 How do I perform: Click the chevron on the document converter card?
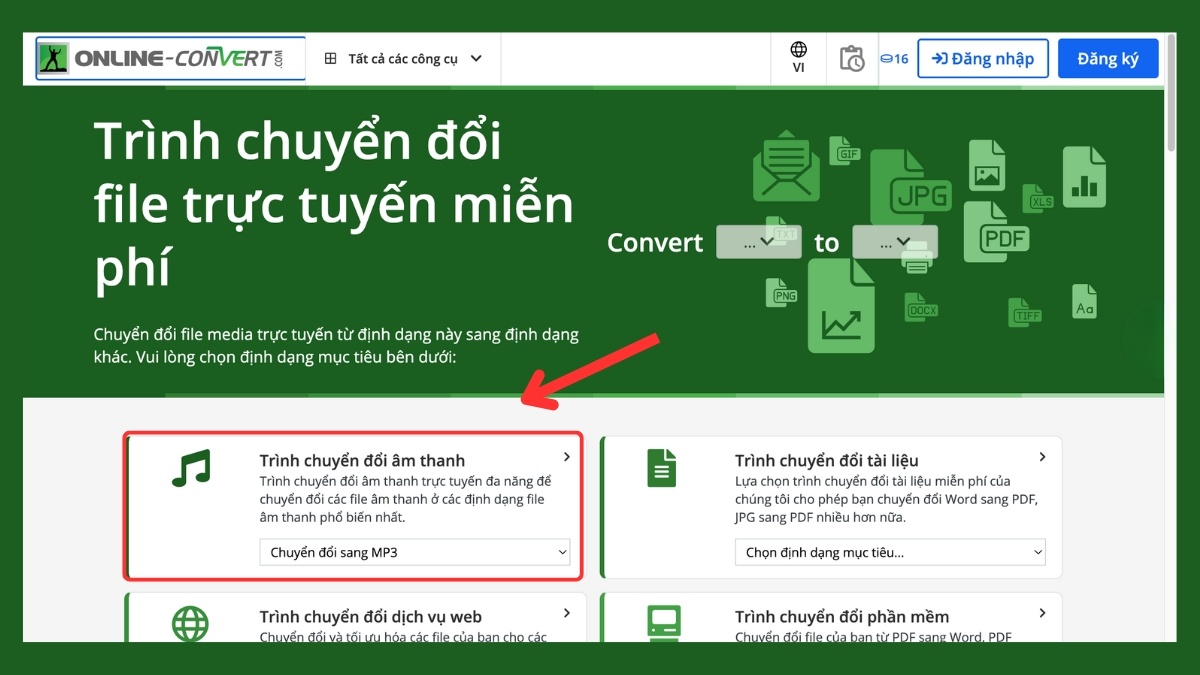(1042, 457)
